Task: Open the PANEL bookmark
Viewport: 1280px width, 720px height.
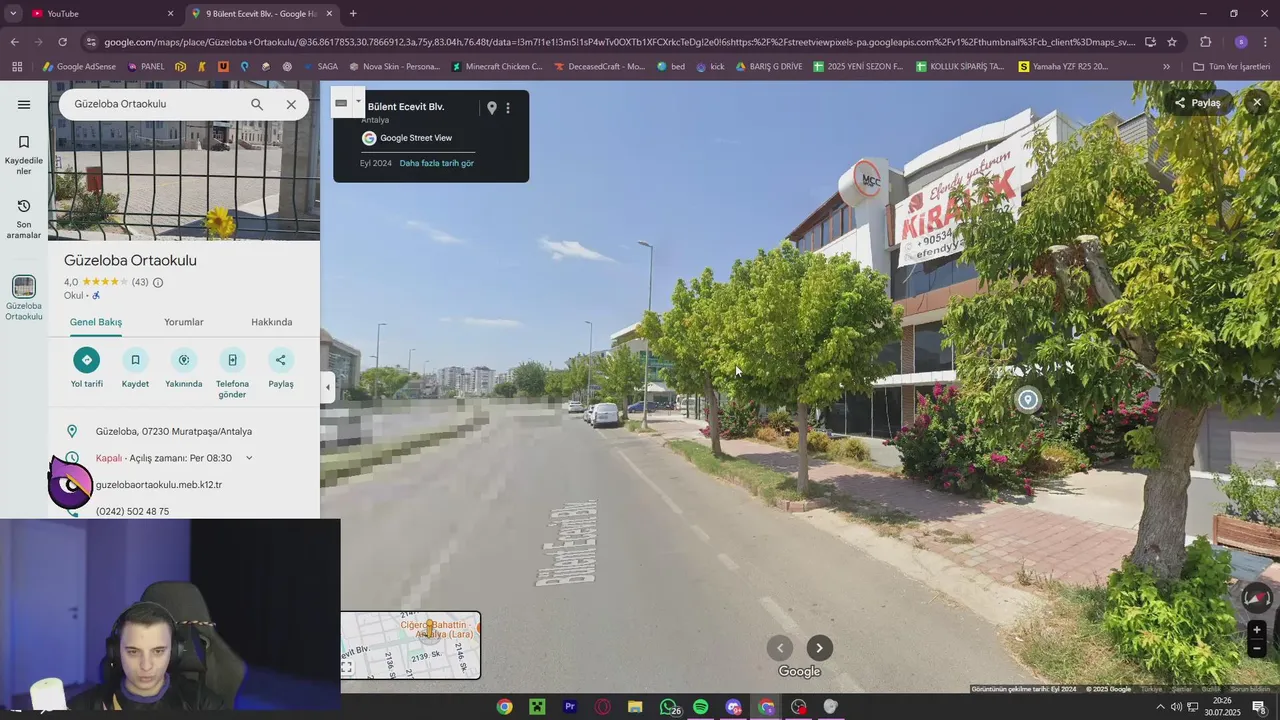Action: click(x=145, y=67)
